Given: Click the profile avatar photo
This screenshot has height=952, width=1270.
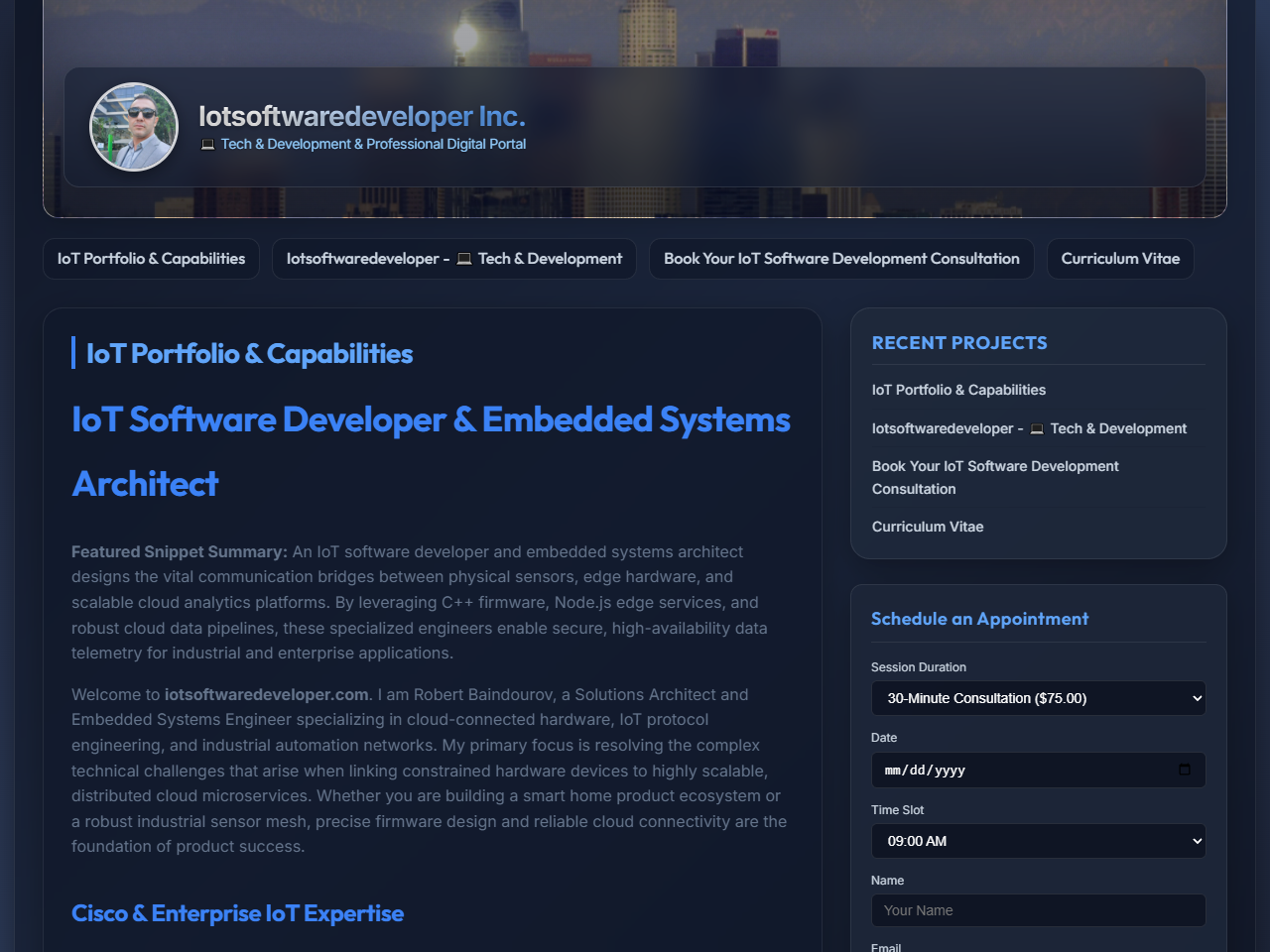Looking at the screenshot, I should (x=134, y=127).
